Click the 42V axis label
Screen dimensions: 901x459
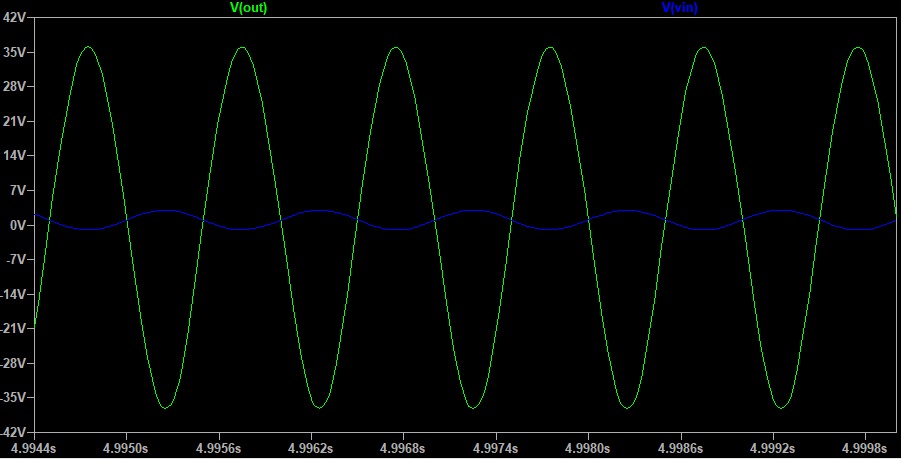click(14, 17)
